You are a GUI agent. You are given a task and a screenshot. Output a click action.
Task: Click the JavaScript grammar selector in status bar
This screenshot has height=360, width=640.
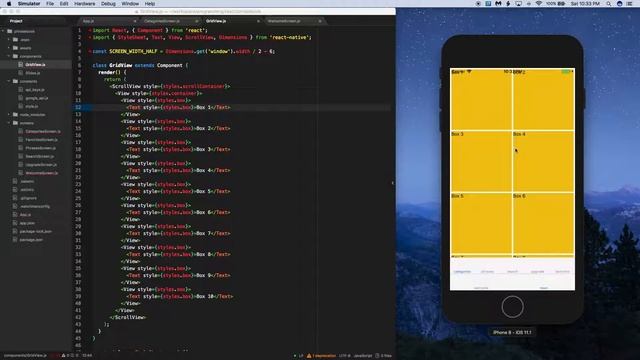363,356
